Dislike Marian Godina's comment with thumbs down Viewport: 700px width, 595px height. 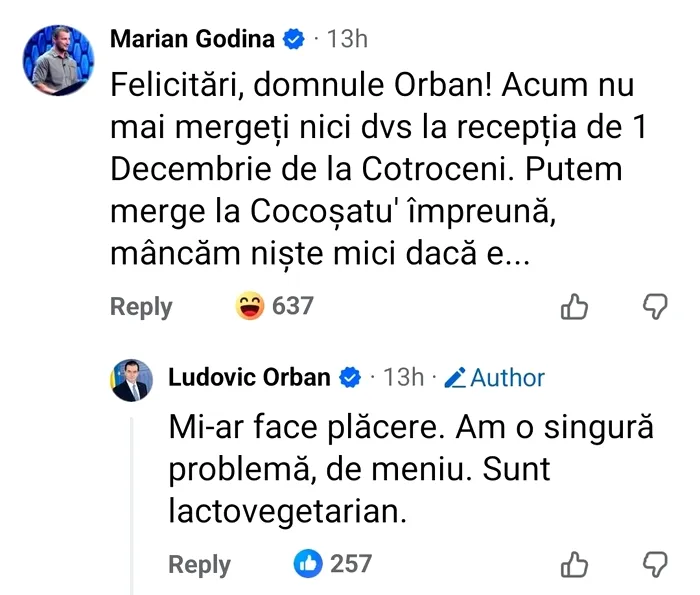point(654,307)
